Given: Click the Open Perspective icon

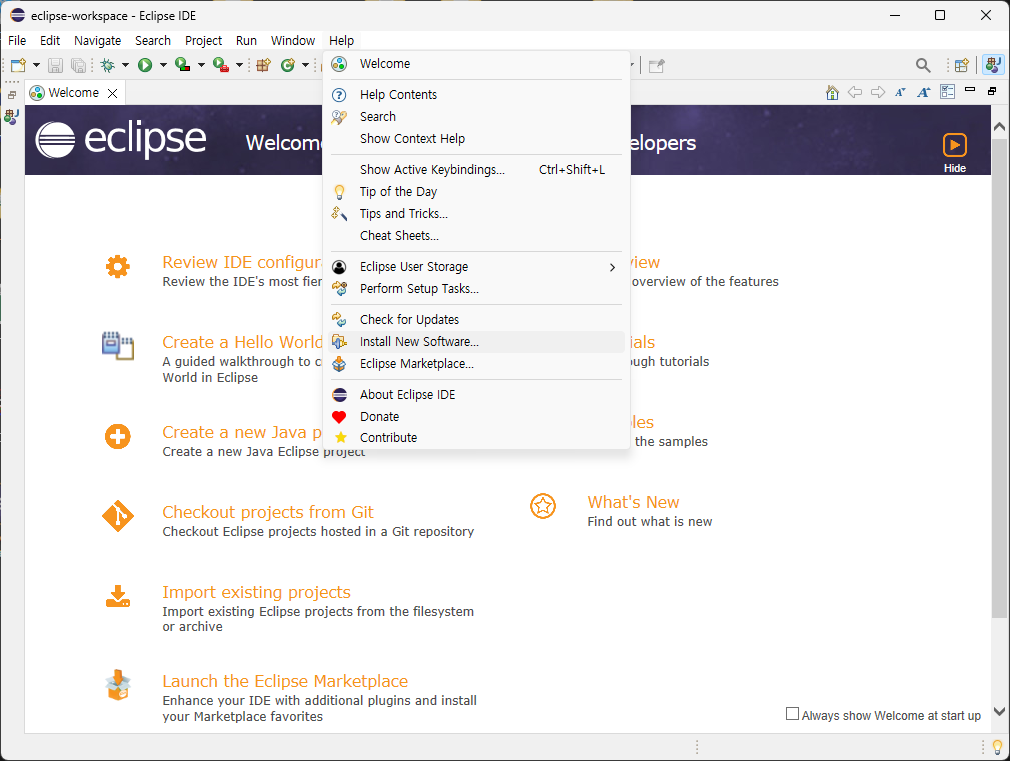Looking at the screenshot, I should tap(962, 65).
